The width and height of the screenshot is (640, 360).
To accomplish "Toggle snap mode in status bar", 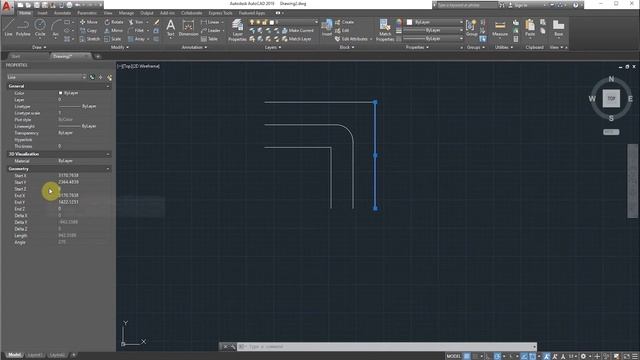I will 476,356.
